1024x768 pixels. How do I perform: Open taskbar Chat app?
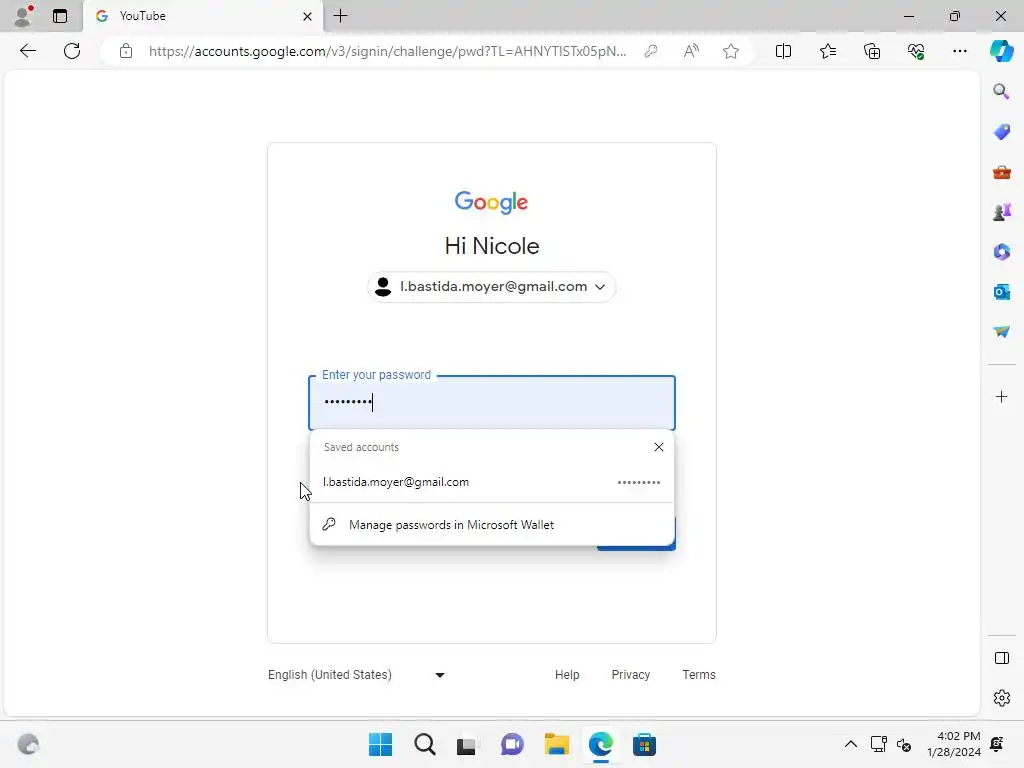coord(512,744)
